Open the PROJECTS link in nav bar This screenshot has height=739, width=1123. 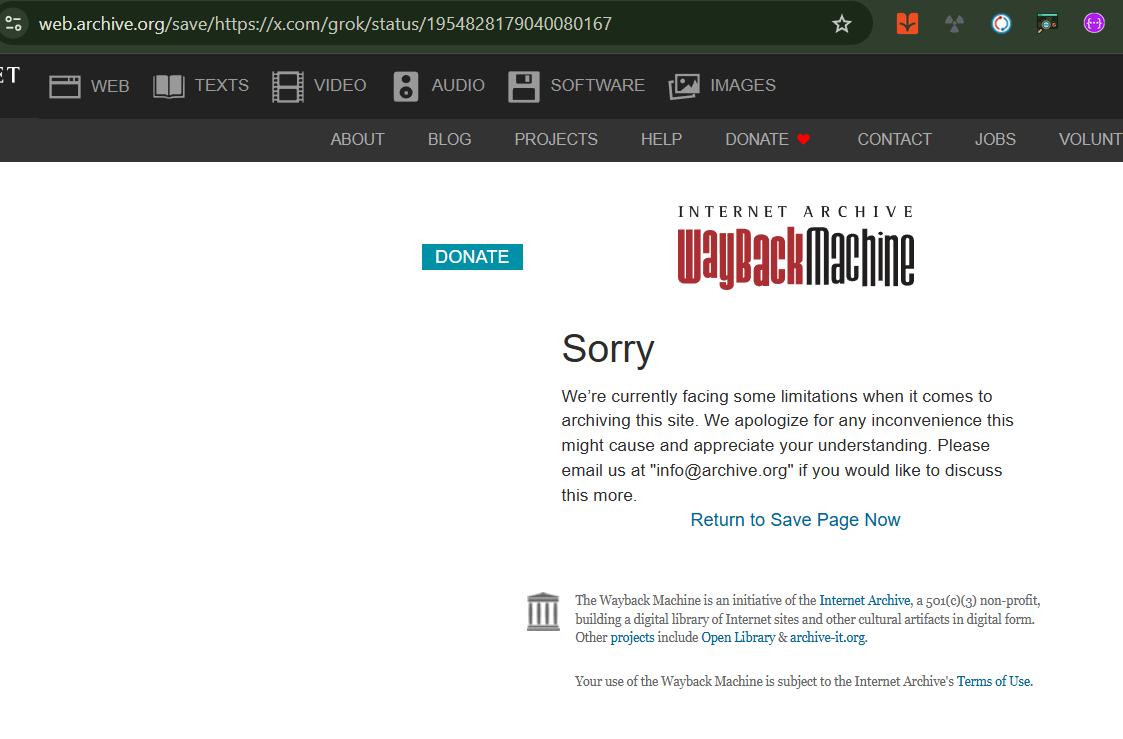pyautogui.click(x=556, y=139)
